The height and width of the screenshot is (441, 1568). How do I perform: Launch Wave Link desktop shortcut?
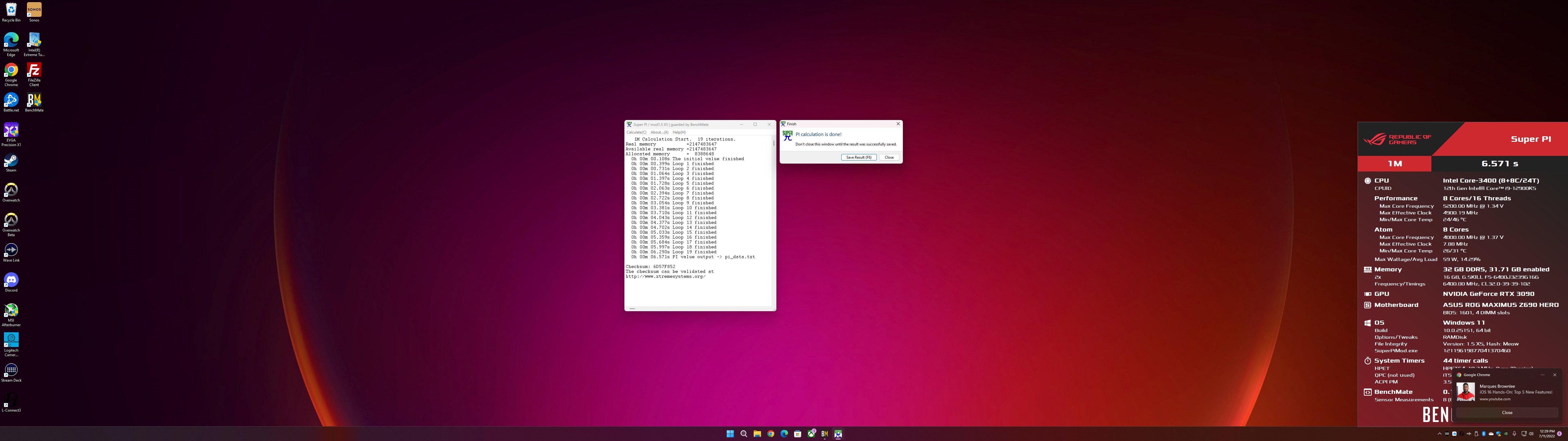pyautogui.click(x=11, y=252)
